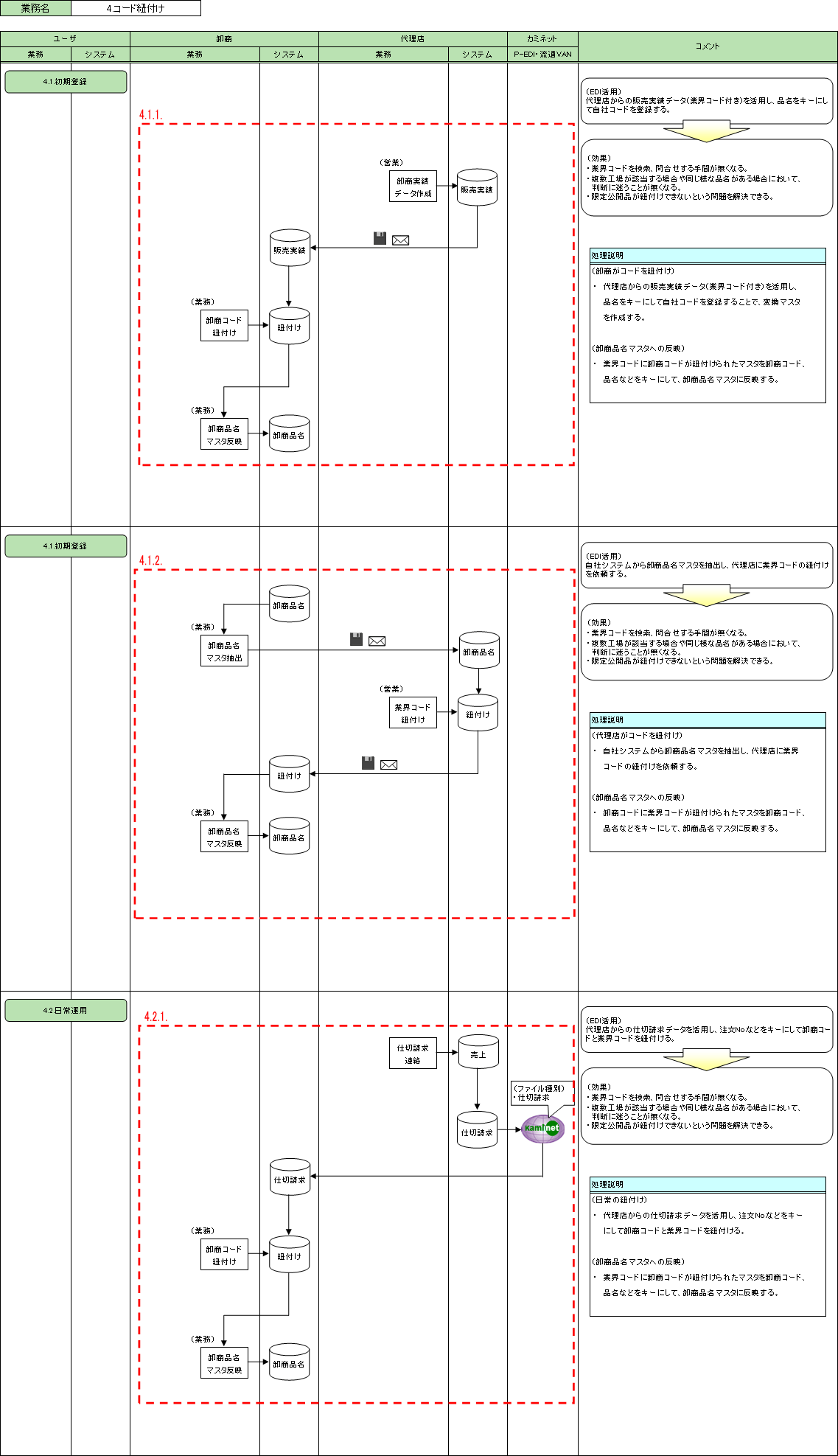Screen dimensions: 838x1456
Task: Click the 業界コード紐付け process box
Action: [413, 713]
